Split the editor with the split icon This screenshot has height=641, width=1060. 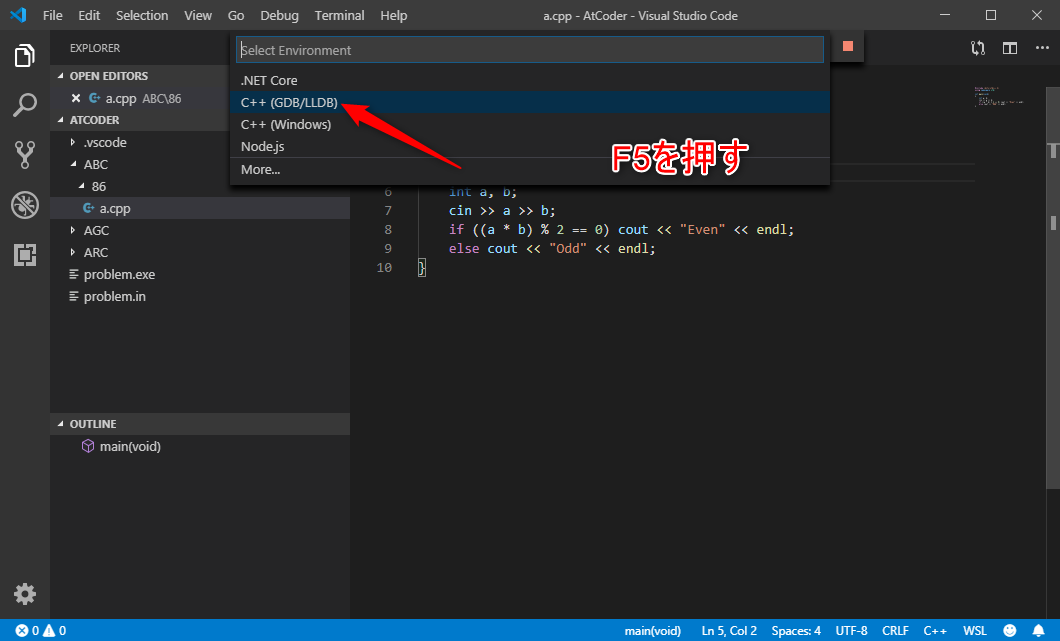(1010, 48)
